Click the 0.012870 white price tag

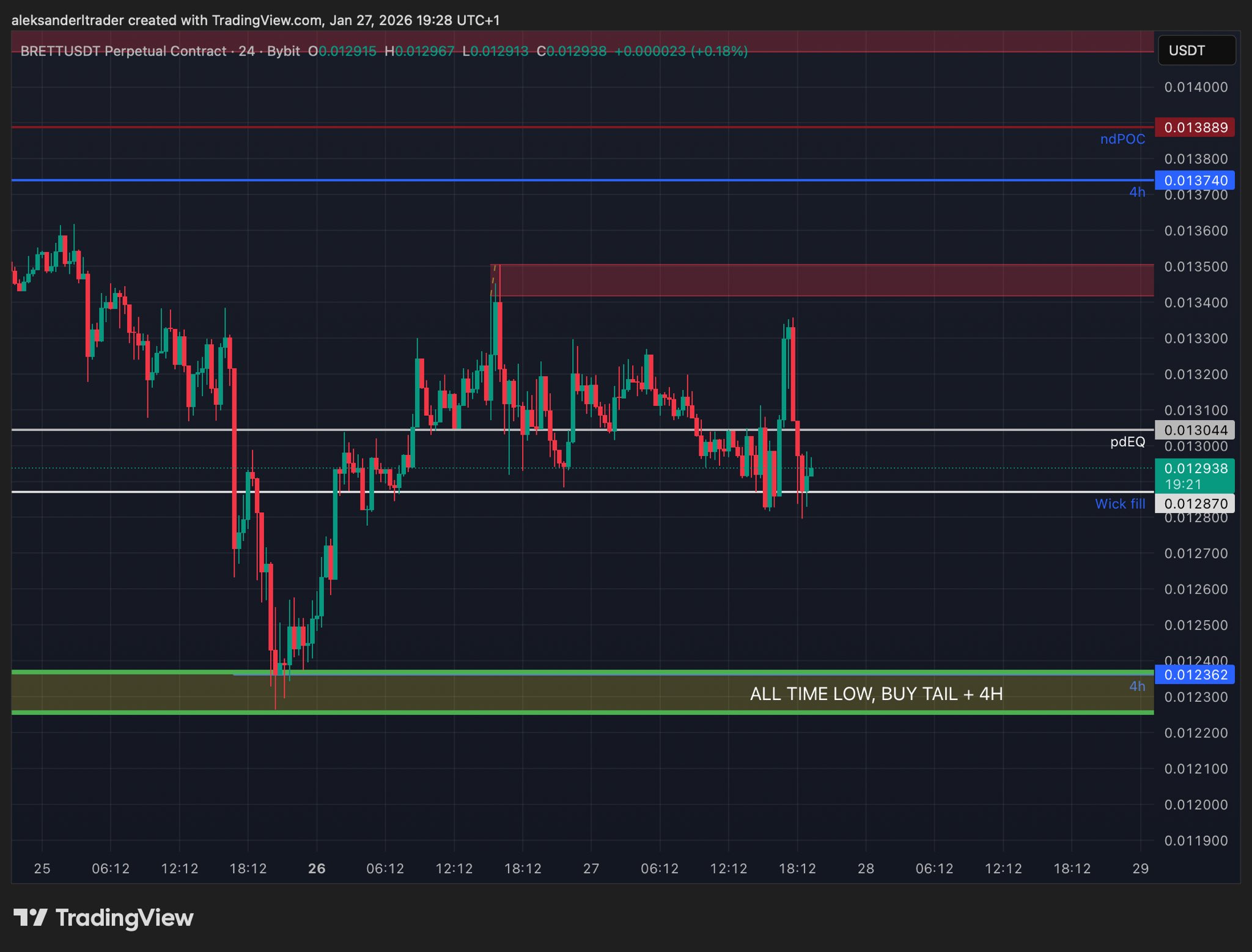click(x=1195, y=504)
